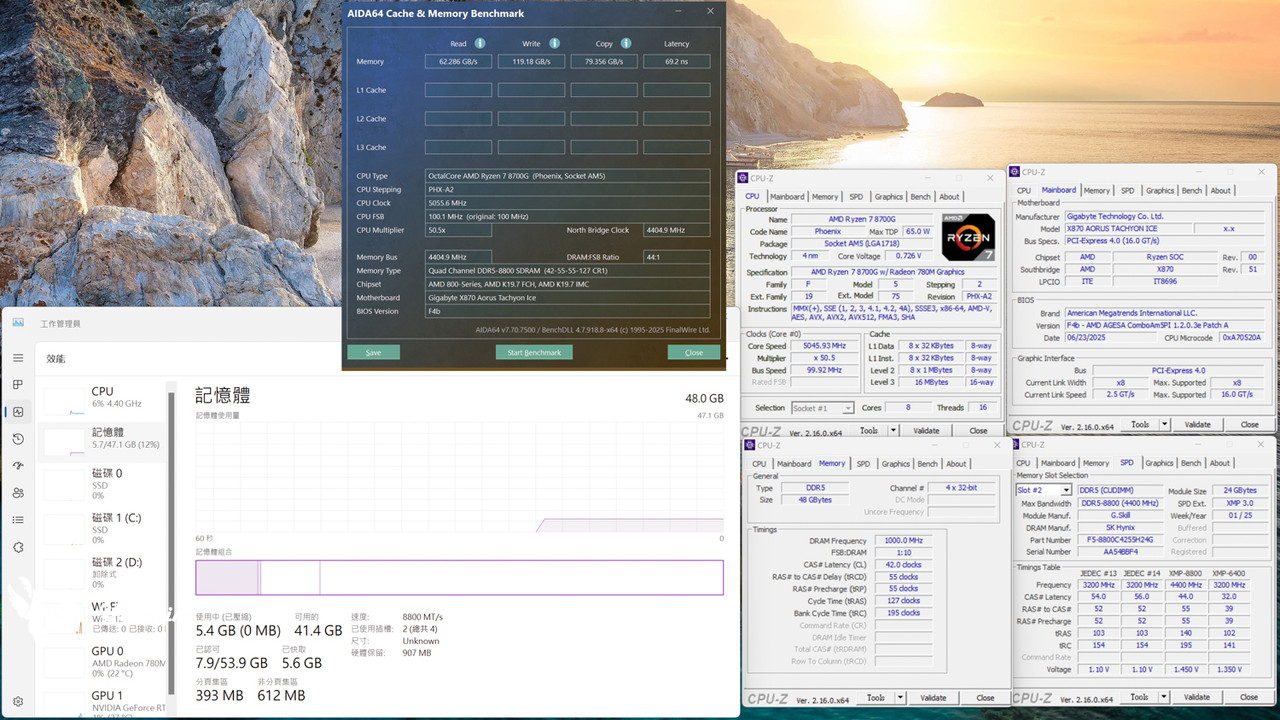The image size is (1280, 720).
Task: Open Details list icon in Task Manager sidebar
Action: [18, 520]
